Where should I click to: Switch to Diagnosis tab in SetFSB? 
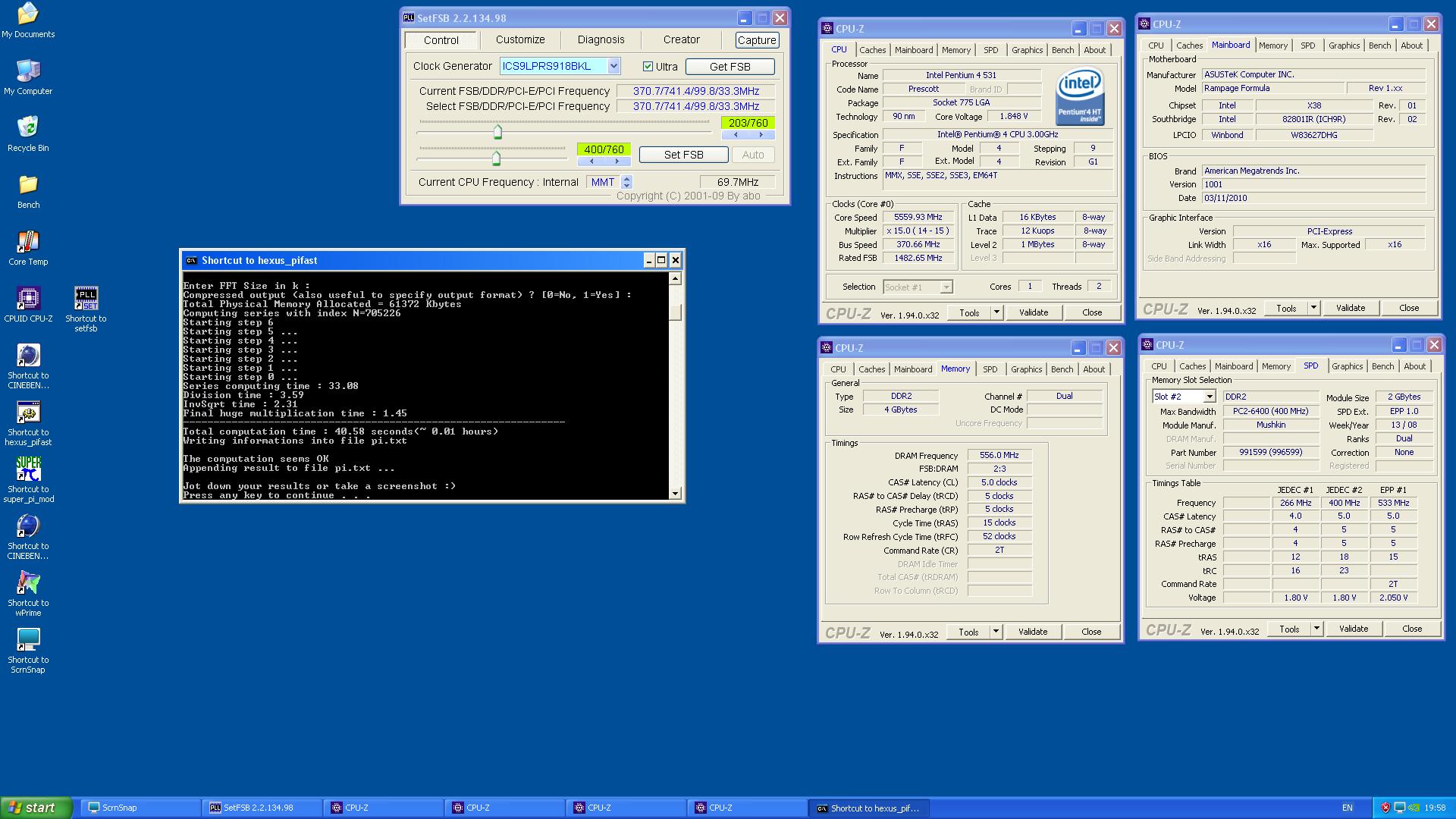coord(601,39)
